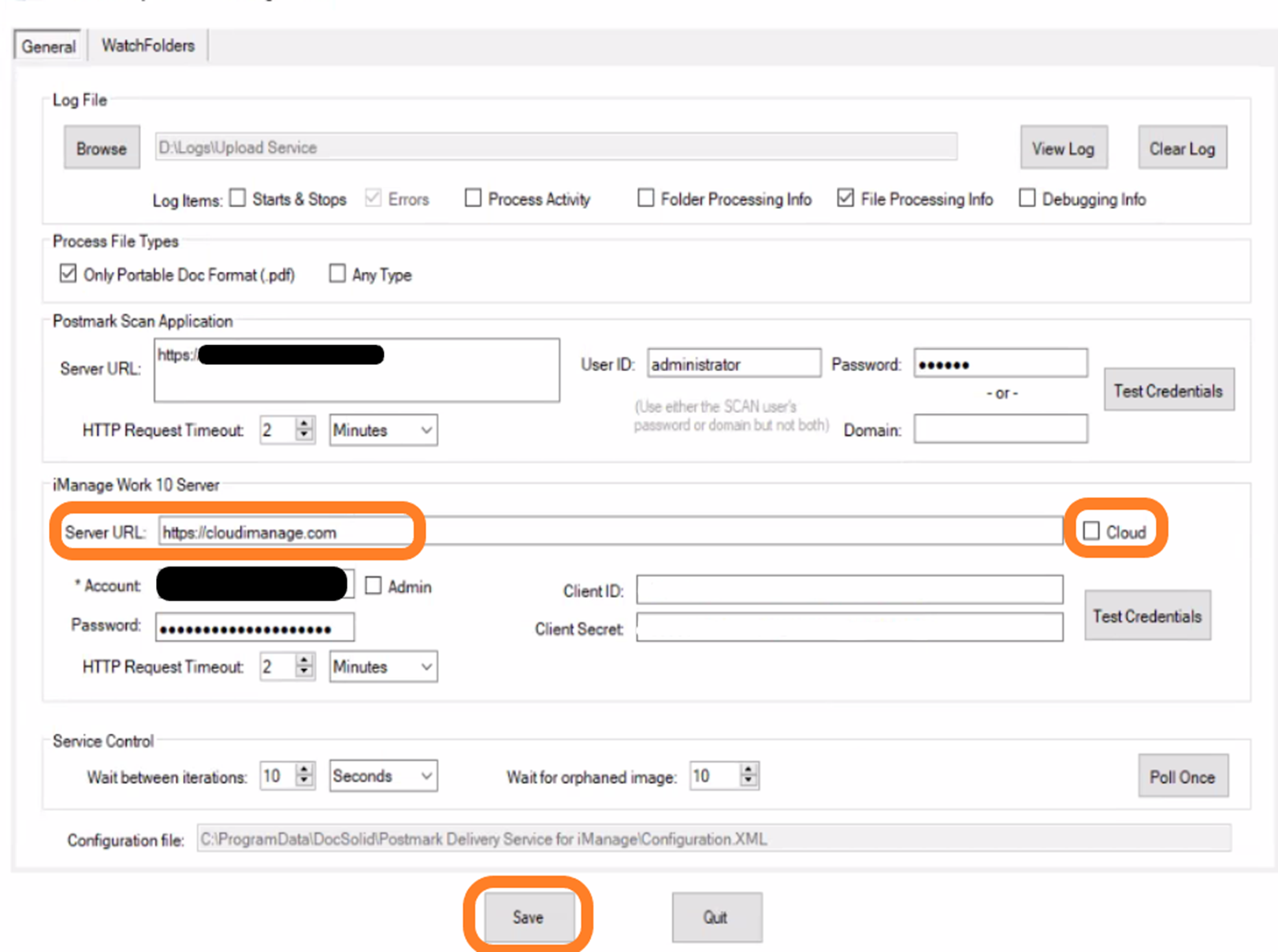Click the Quit button
Viewport: 1278px width, 952px height.
(716, 917)
